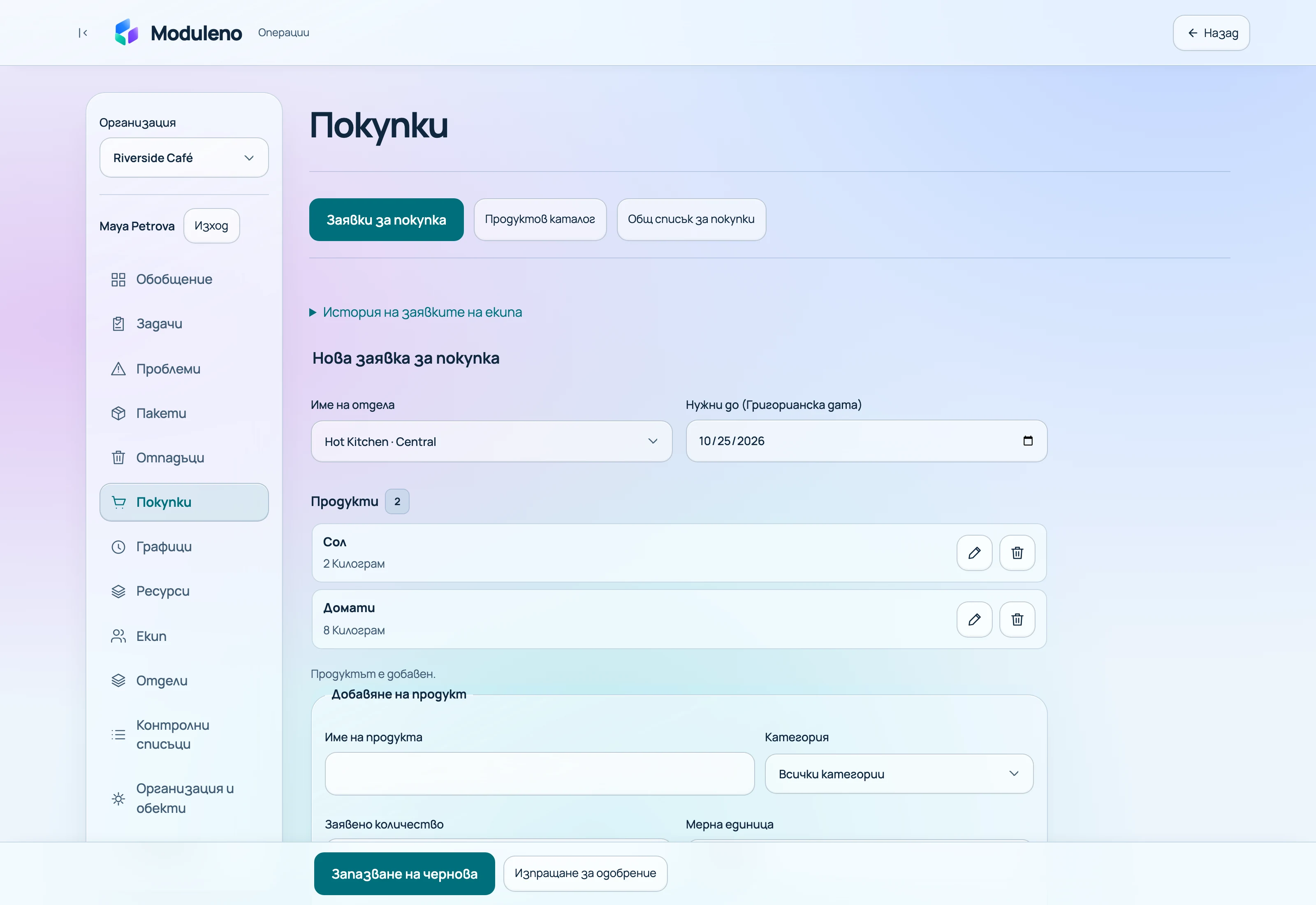Click the Отпадъци trash icon in sidebar

[118, 457]
